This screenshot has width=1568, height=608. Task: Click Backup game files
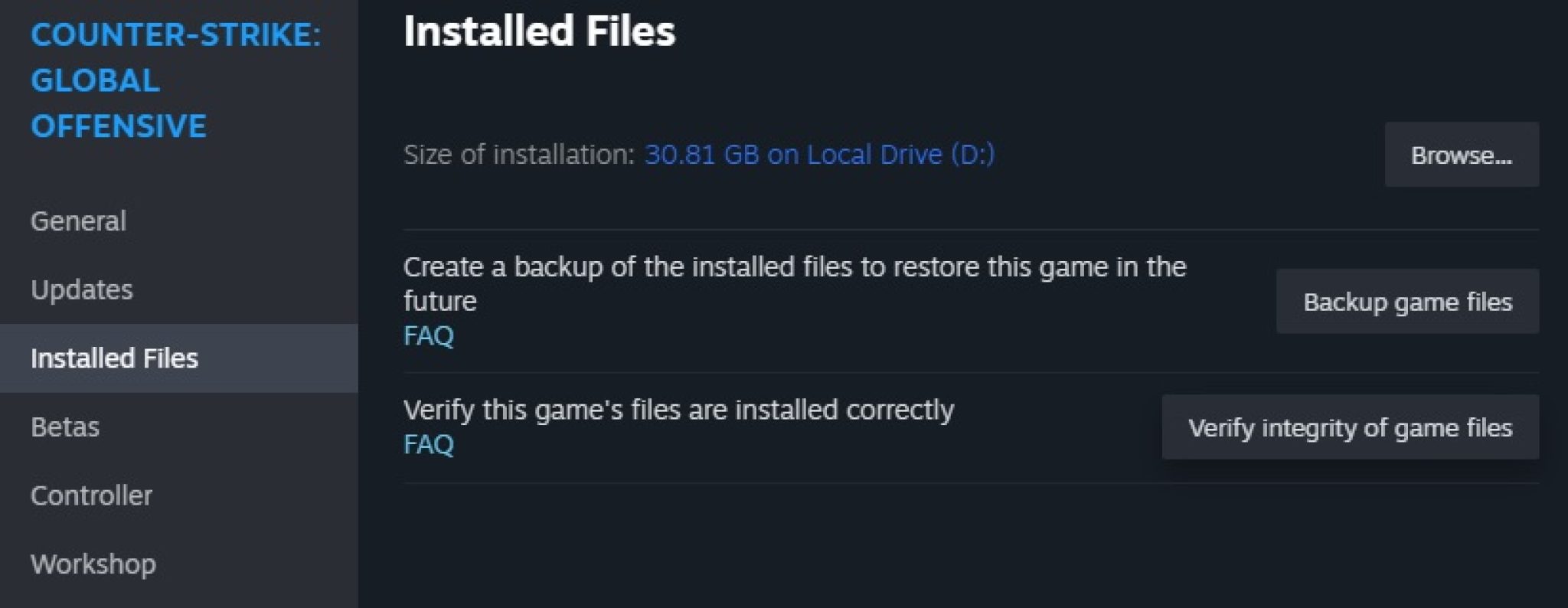1407,302
